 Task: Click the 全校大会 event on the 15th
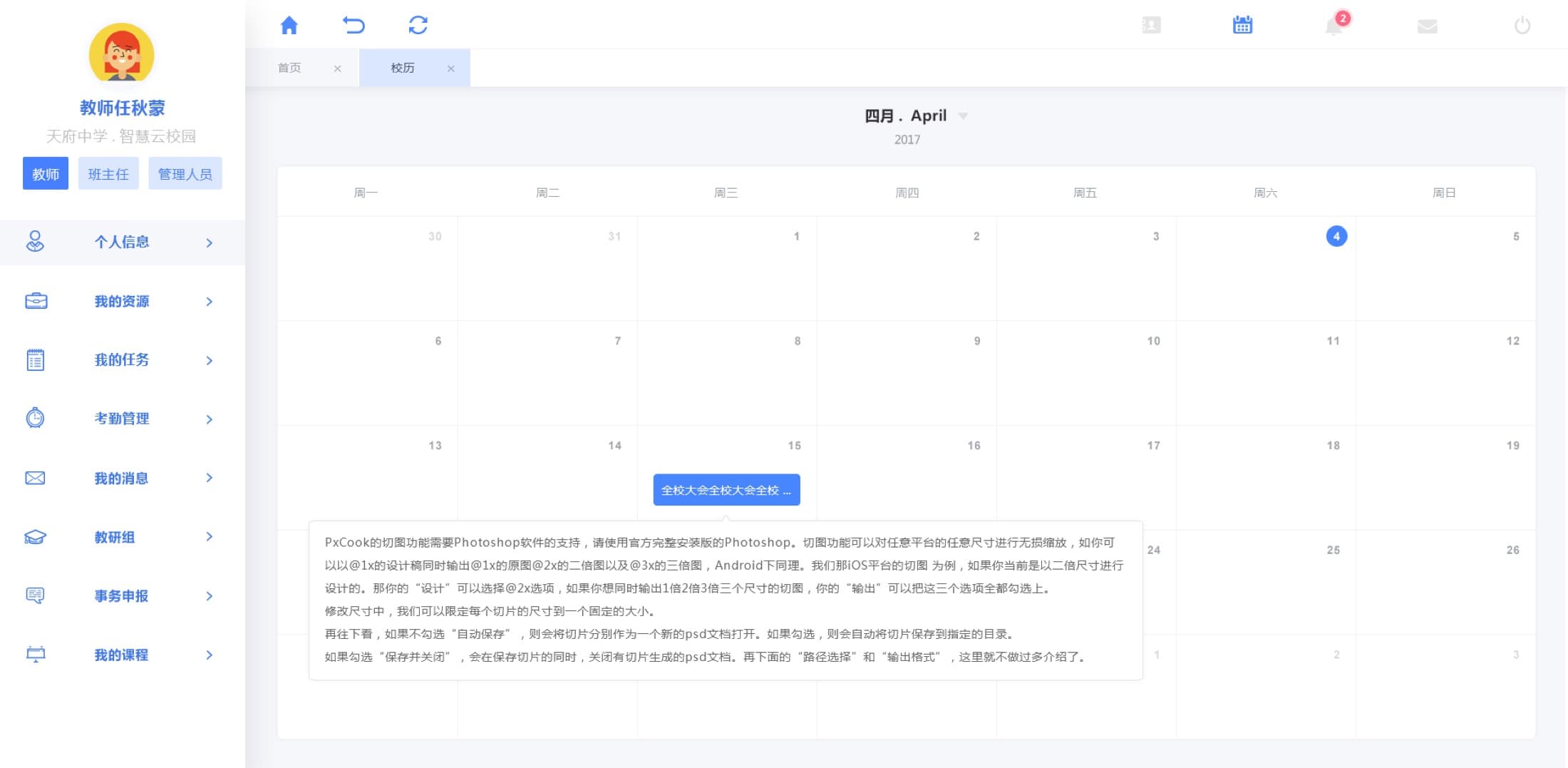[x=726, y=490]
